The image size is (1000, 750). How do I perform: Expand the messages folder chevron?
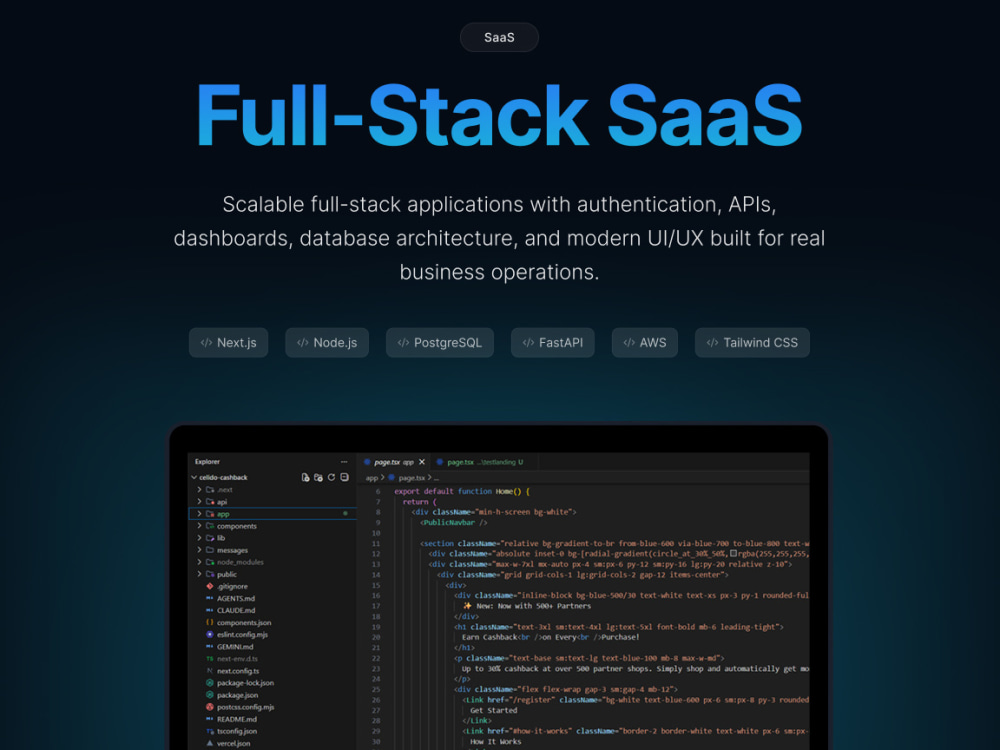[x=199, y=550]
